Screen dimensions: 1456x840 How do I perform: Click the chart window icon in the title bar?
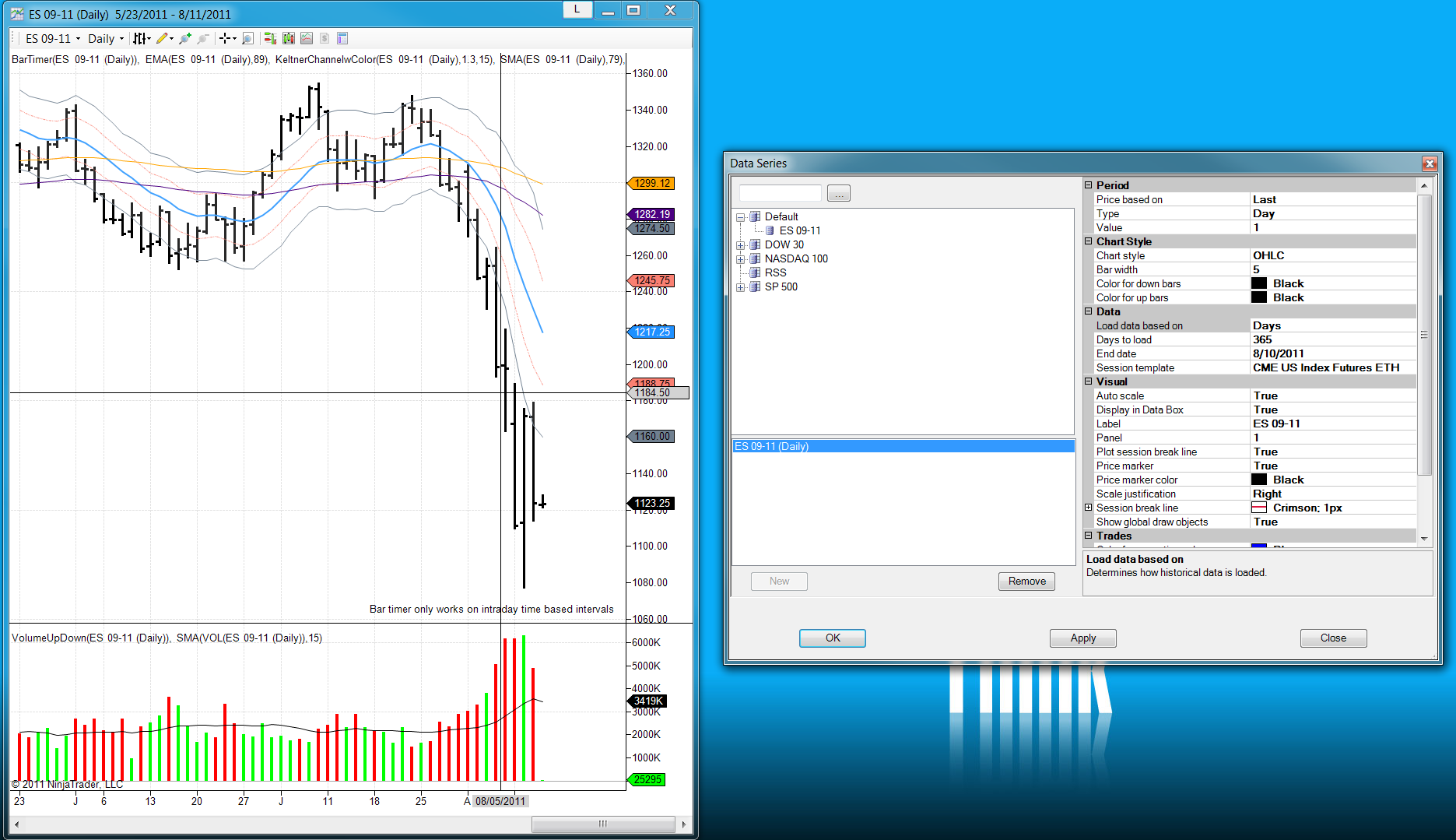(17, 14)
